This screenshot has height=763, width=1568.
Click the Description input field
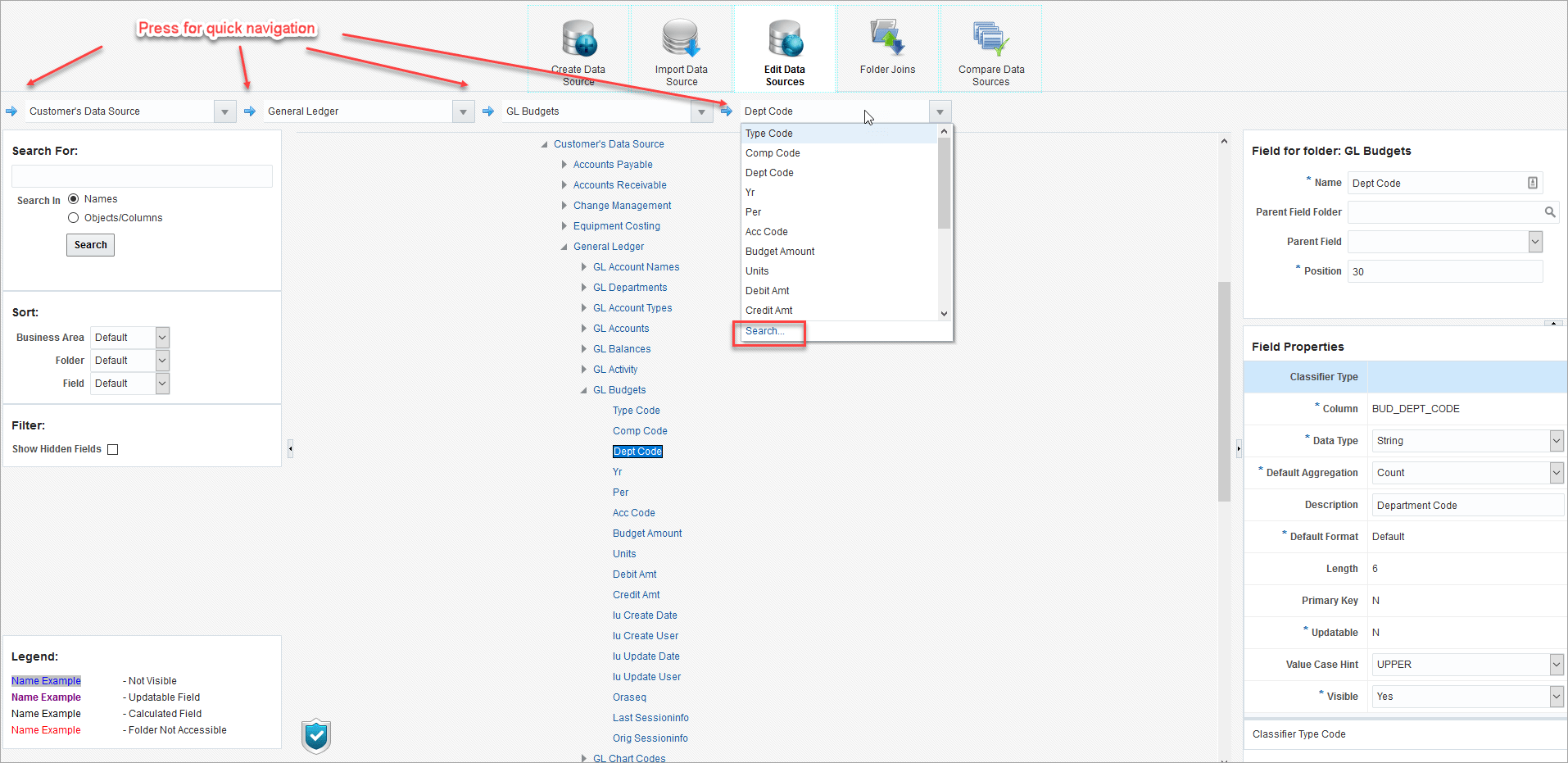1467,505
